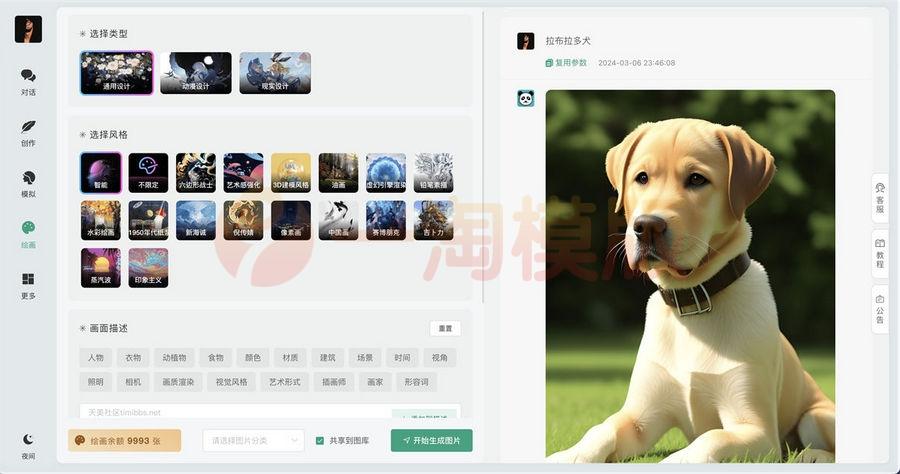The height and width of the screenshot is (474, 900).
Task: Open the 教程 tutorial panel
Action: pos(880,252)
